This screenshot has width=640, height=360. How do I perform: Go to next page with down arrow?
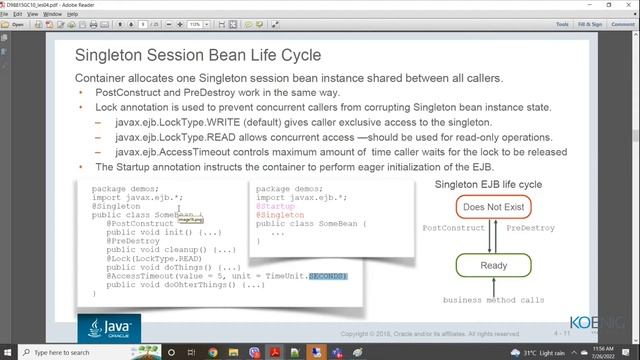coord(131,25)
